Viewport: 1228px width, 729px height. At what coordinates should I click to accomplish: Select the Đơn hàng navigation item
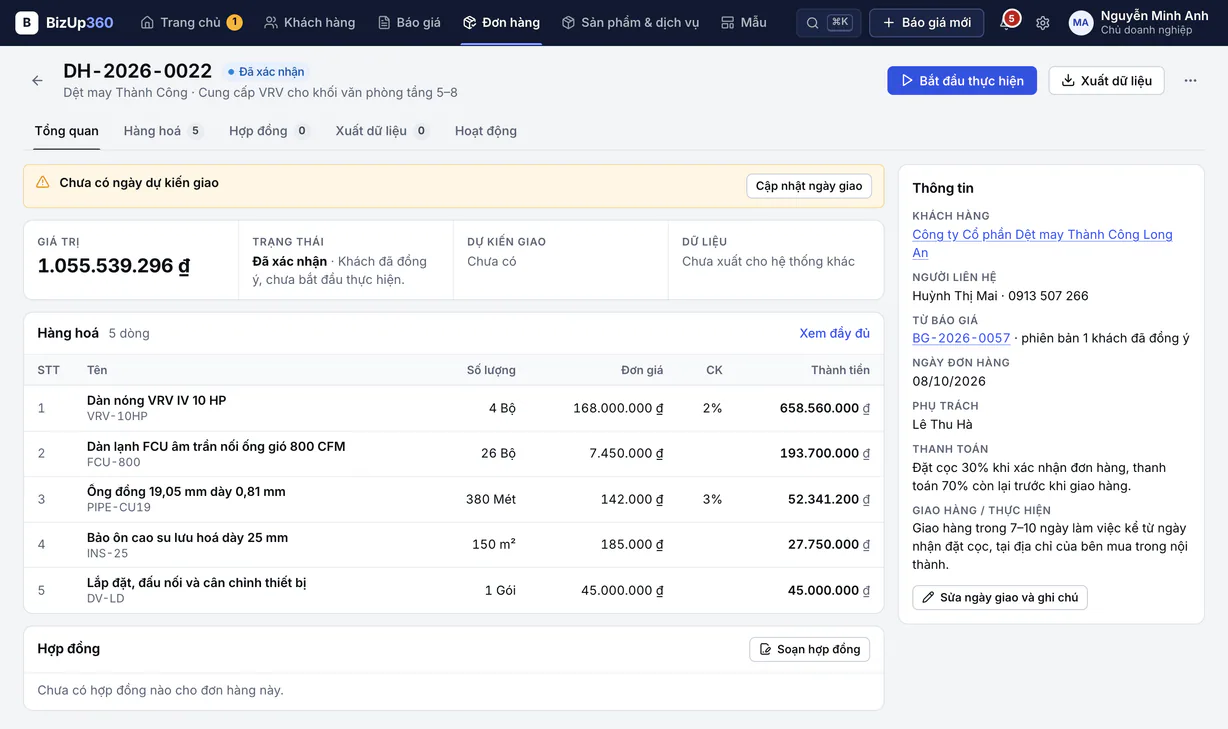501,22
